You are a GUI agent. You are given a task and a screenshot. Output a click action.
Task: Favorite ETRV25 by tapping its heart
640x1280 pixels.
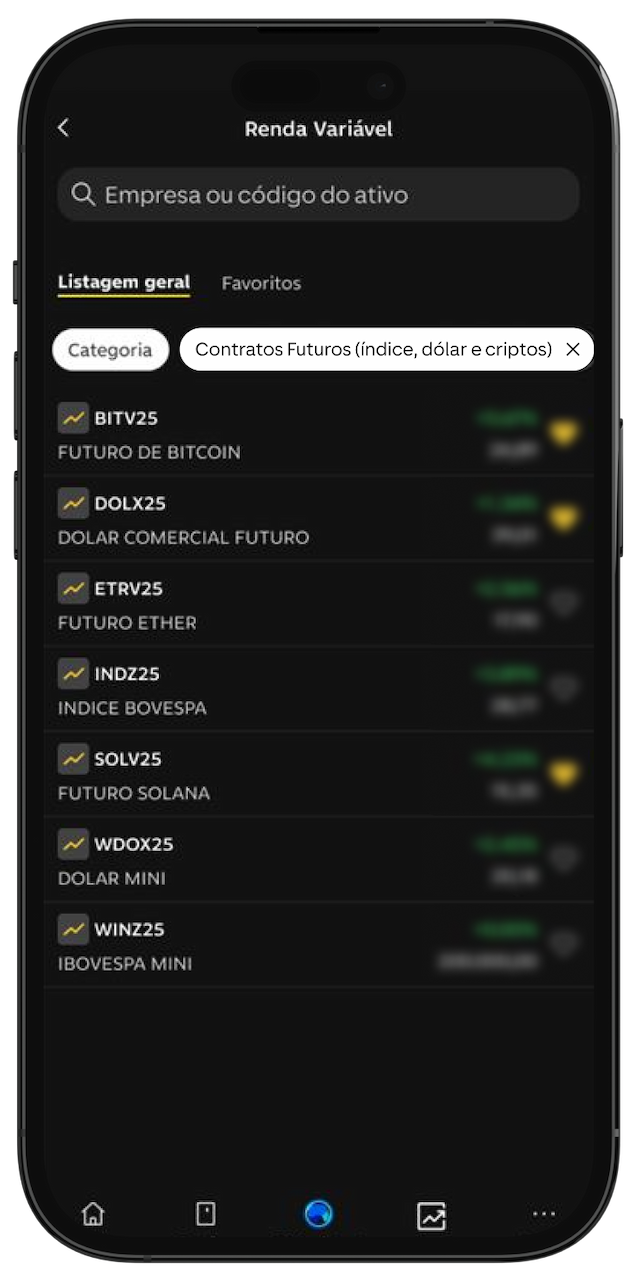pyautogui.click(x=563, y=604)
